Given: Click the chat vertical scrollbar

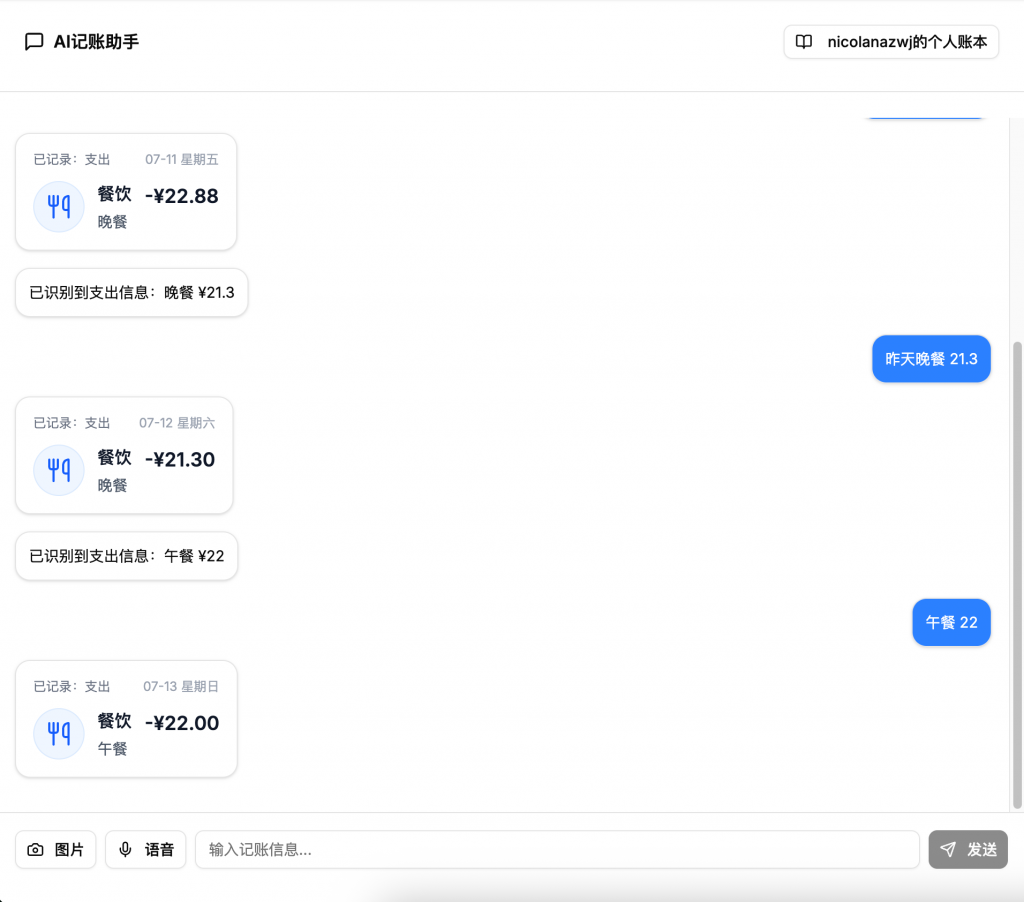Looking at the screenshot, I should pyautogui.click(x=1017, y=570).
